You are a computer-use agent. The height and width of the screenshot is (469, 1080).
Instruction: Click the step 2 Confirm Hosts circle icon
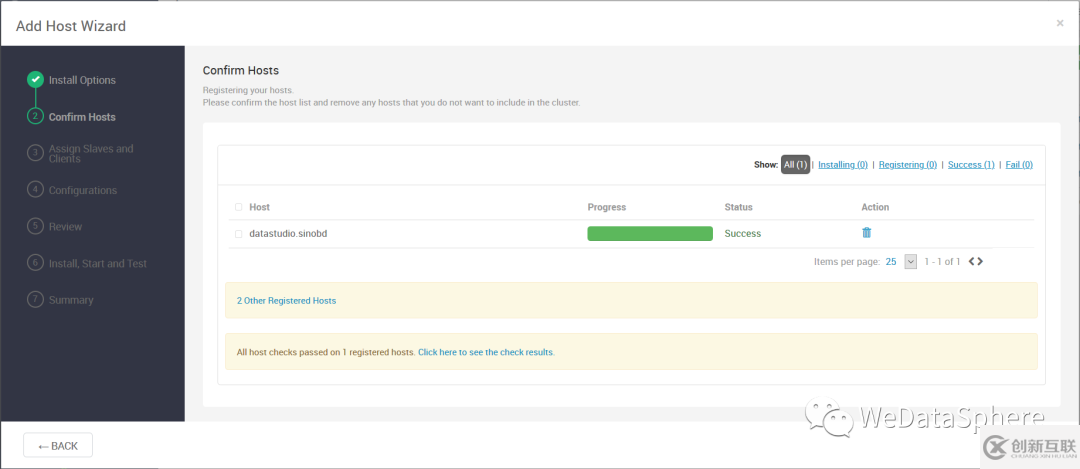click(36, 116)
